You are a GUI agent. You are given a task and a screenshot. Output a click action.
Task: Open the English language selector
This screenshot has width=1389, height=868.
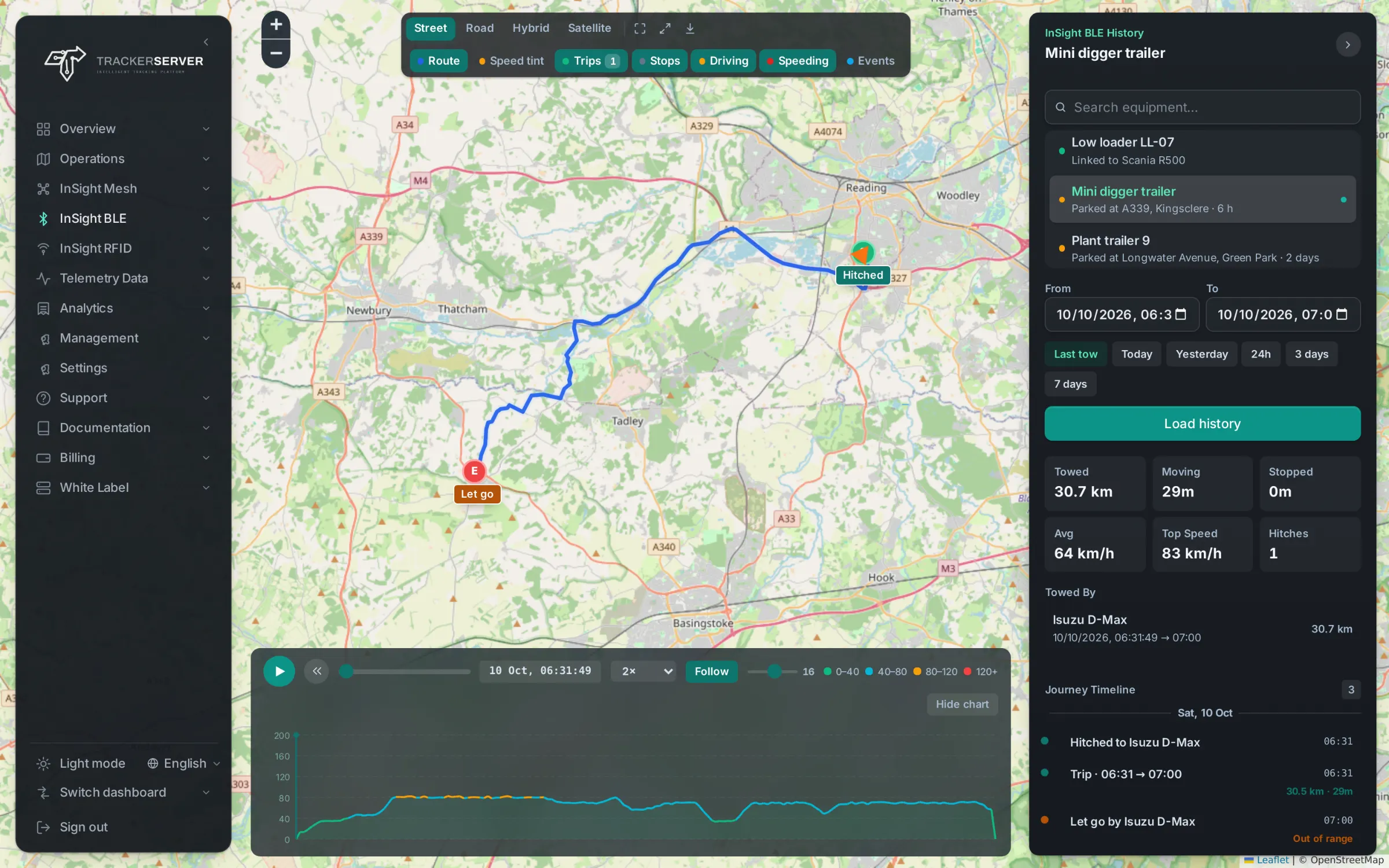pos(183,763)
